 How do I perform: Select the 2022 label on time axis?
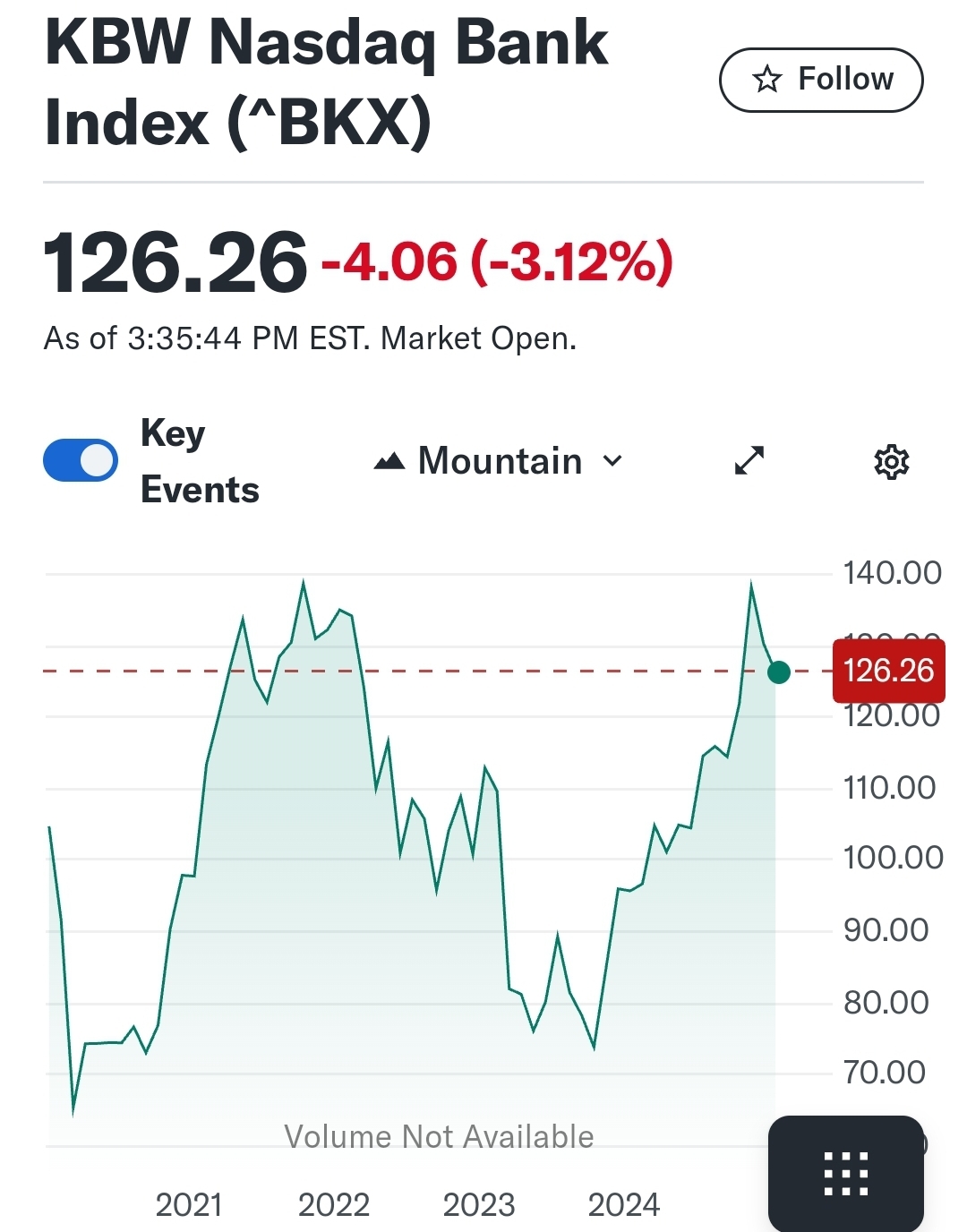(334, 1205)
